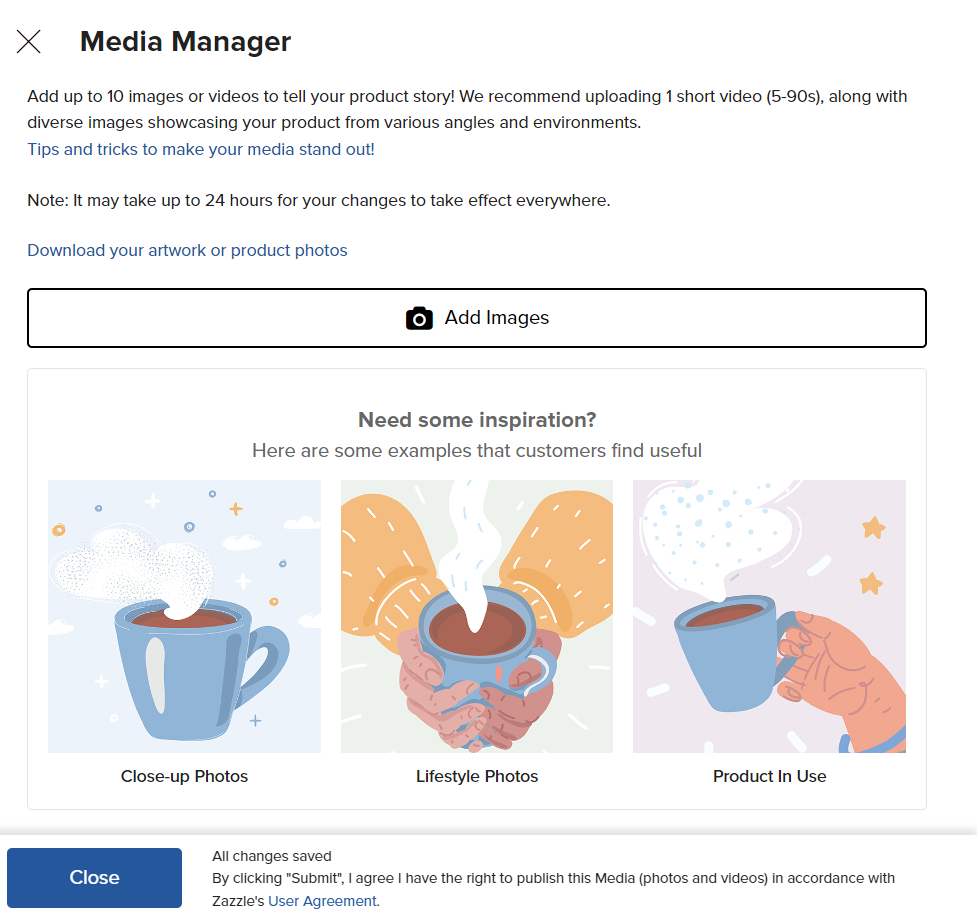Click the examples customers find useful subtitle

[x=477, y=451]
